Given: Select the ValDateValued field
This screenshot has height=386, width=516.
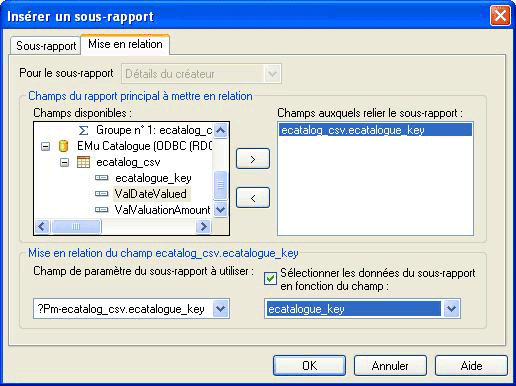Looking at the screenshot, I should click(151, 194).
